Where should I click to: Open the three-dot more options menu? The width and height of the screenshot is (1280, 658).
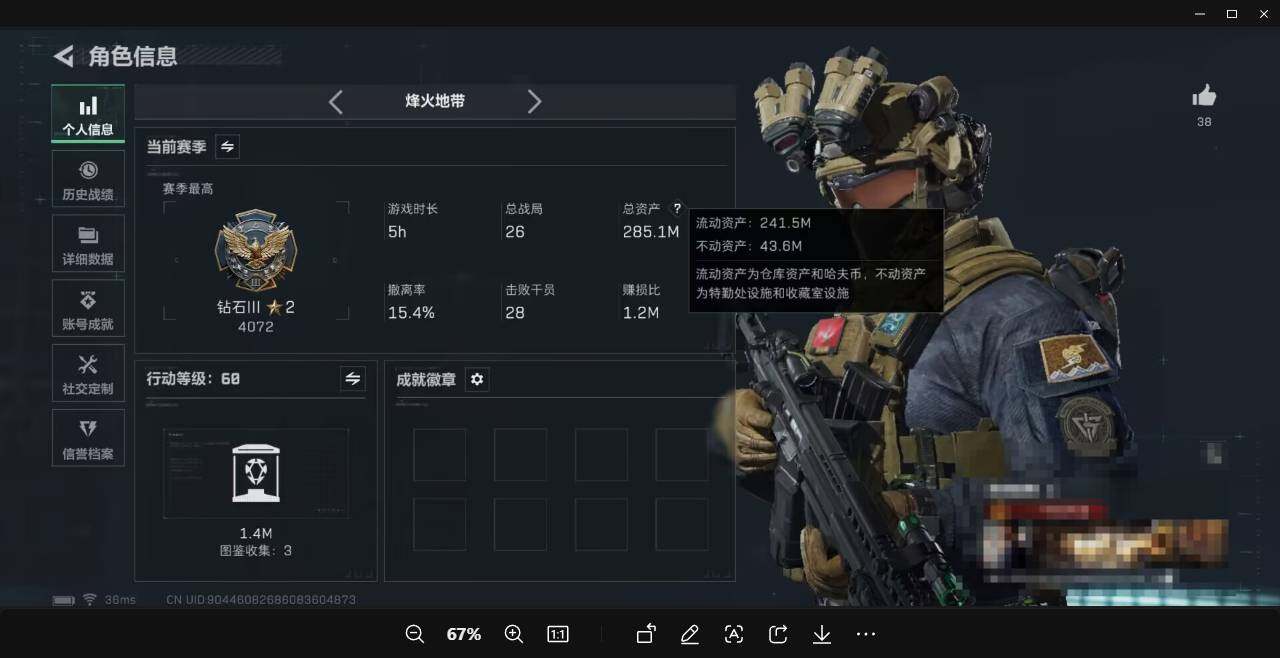pos(866,634)
